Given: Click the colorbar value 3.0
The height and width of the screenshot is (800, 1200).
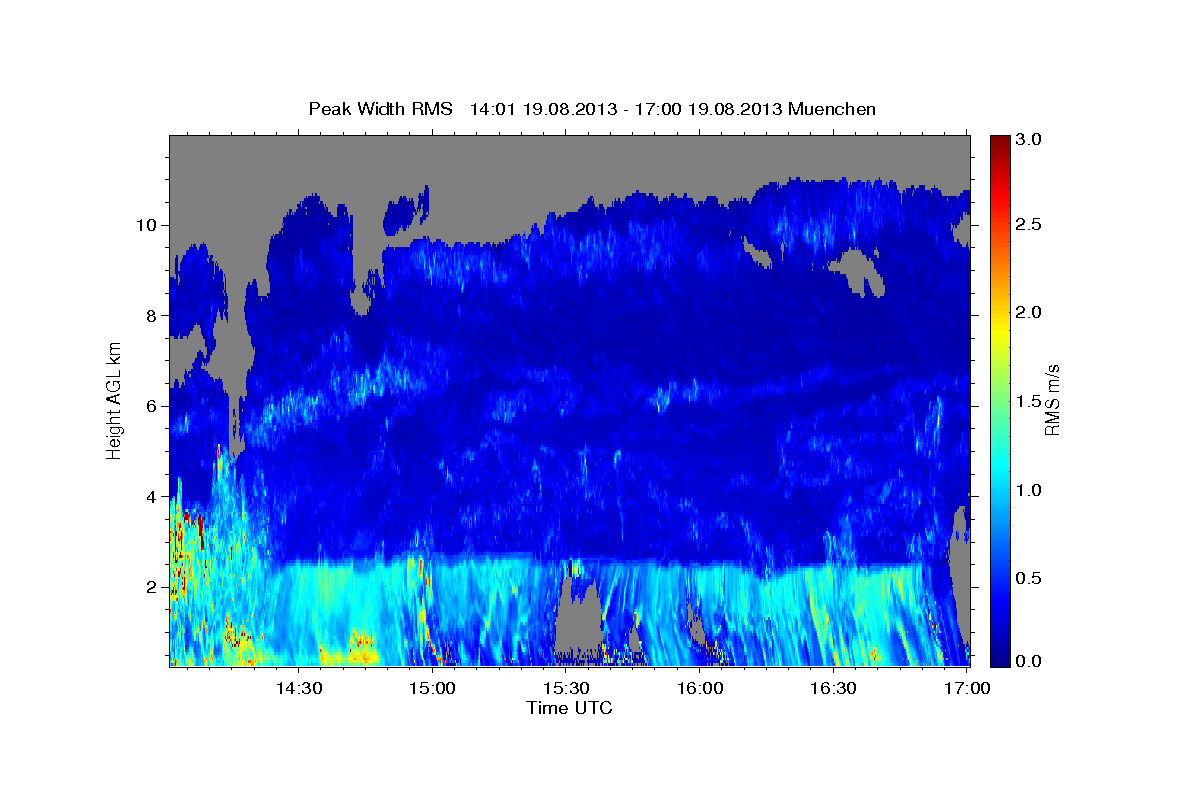Looking at the screenshot, I should point(1028,140).
